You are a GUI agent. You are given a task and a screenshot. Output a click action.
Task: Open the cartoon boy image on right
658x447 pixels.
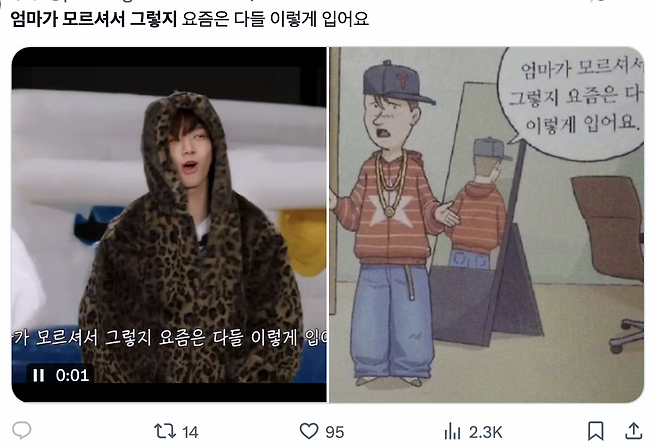click(486, 225)
